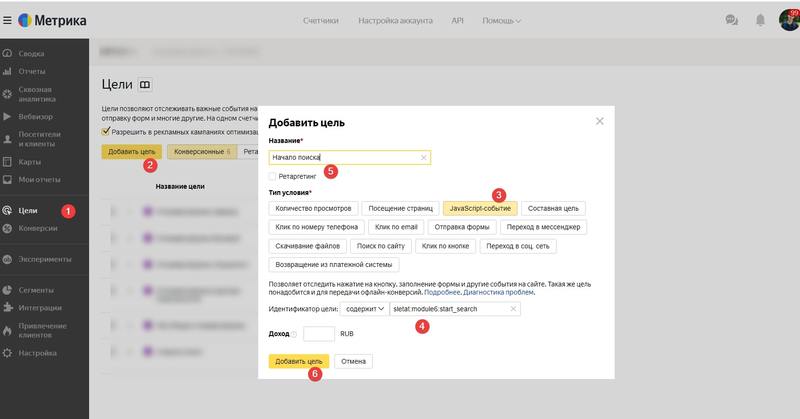Select Клик по номеру телефона condition
Image resolution: width=800 pixels, height=419 pixels.
(x=316, y=227)
